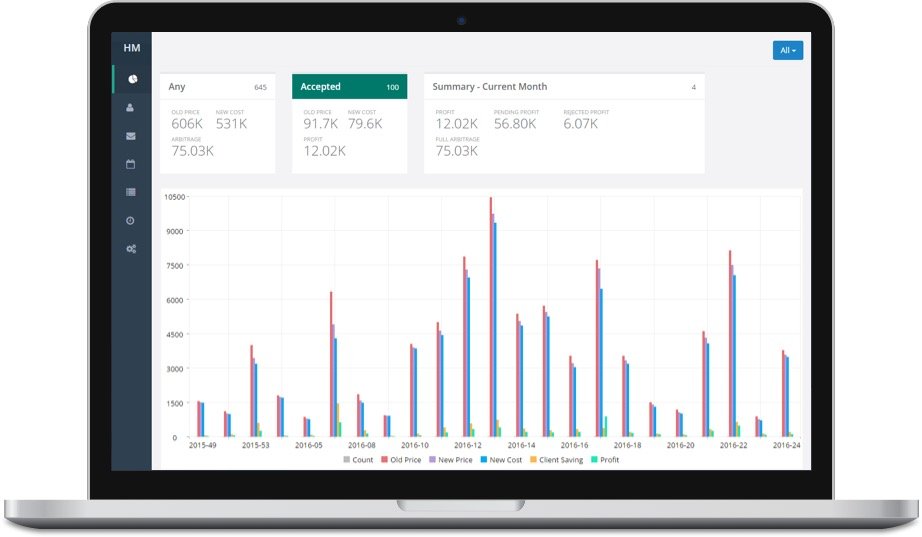
Task: Click the 6.07K rejected profit value
Action: [x=580, y=124]
